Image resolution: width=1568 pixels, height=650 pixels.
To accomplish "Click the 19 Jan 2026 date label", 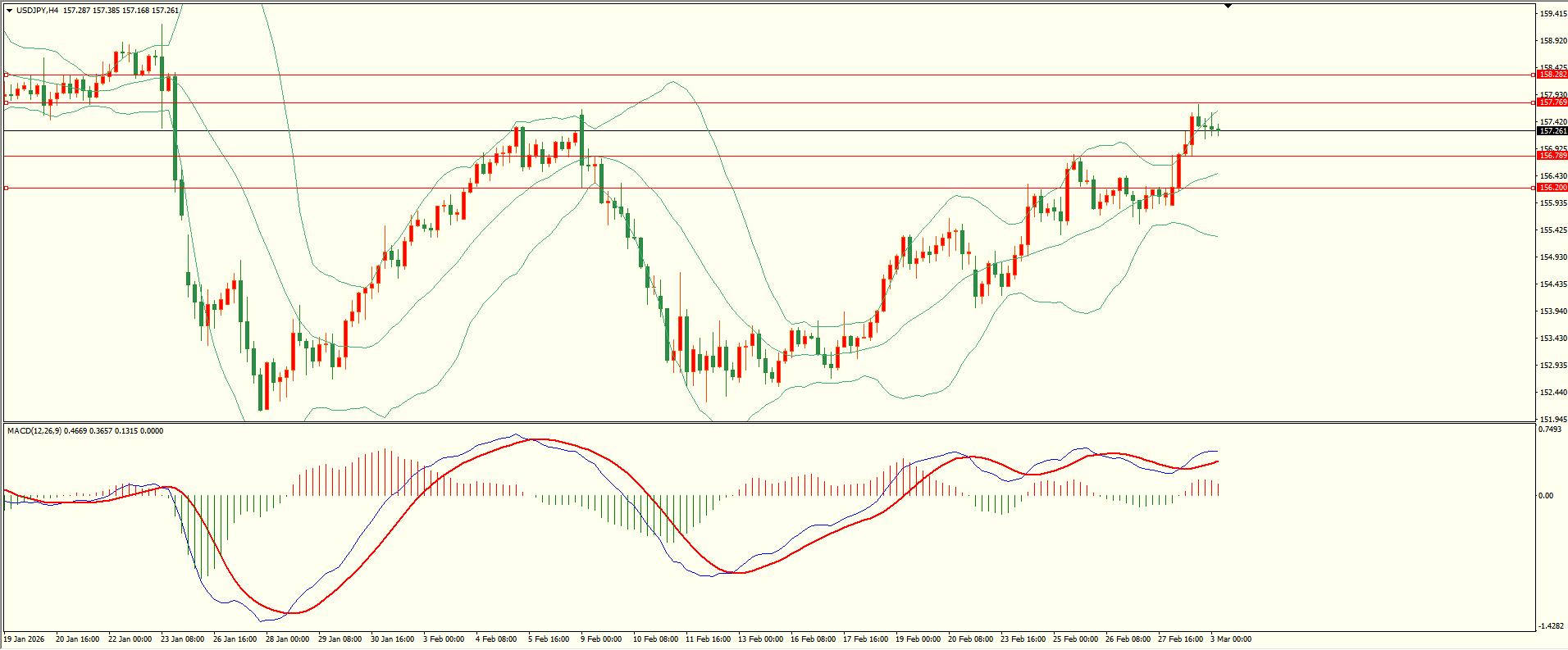I will [x=25, y=639].
